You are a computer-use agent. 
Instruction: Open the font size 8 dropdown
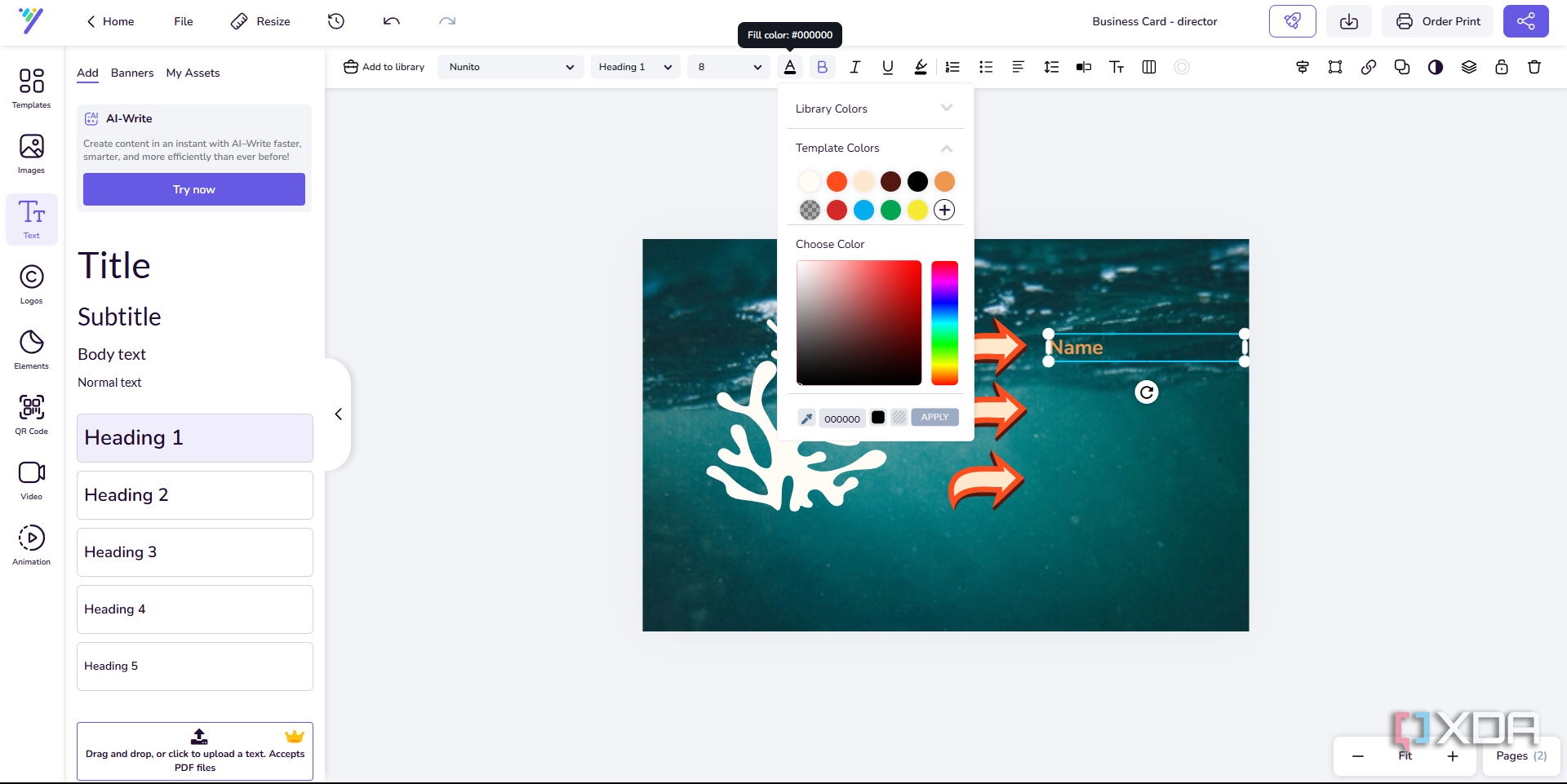(729, 67)
